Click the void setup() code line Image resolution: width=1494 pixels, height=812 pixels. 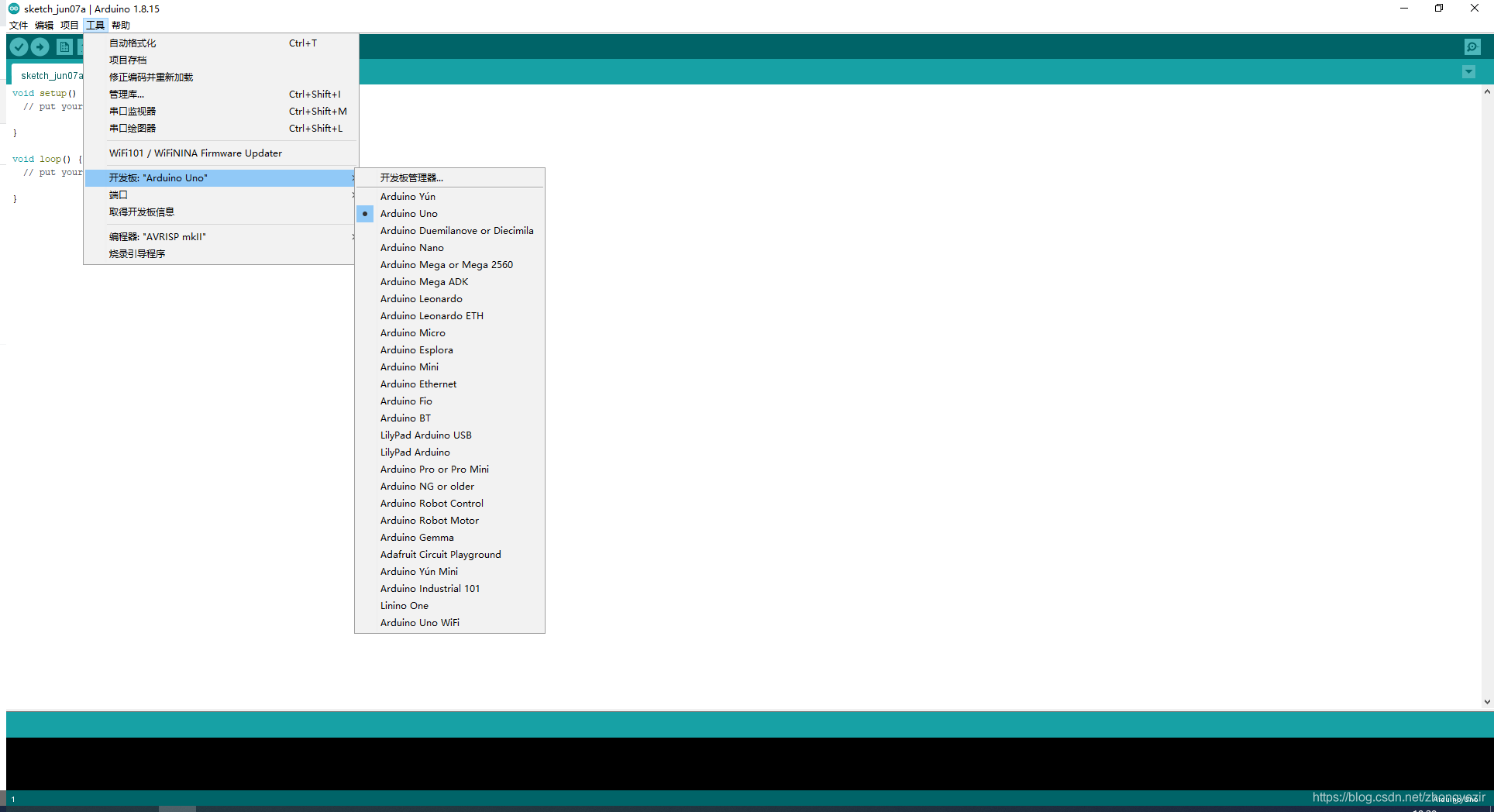coord(45,93)
